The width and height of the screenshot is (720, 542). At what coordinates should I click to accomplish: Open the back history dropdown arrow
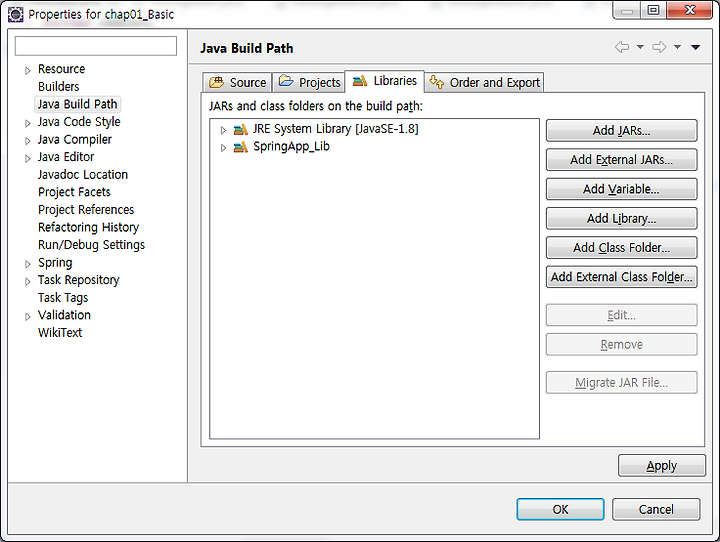tap(640, 47)
